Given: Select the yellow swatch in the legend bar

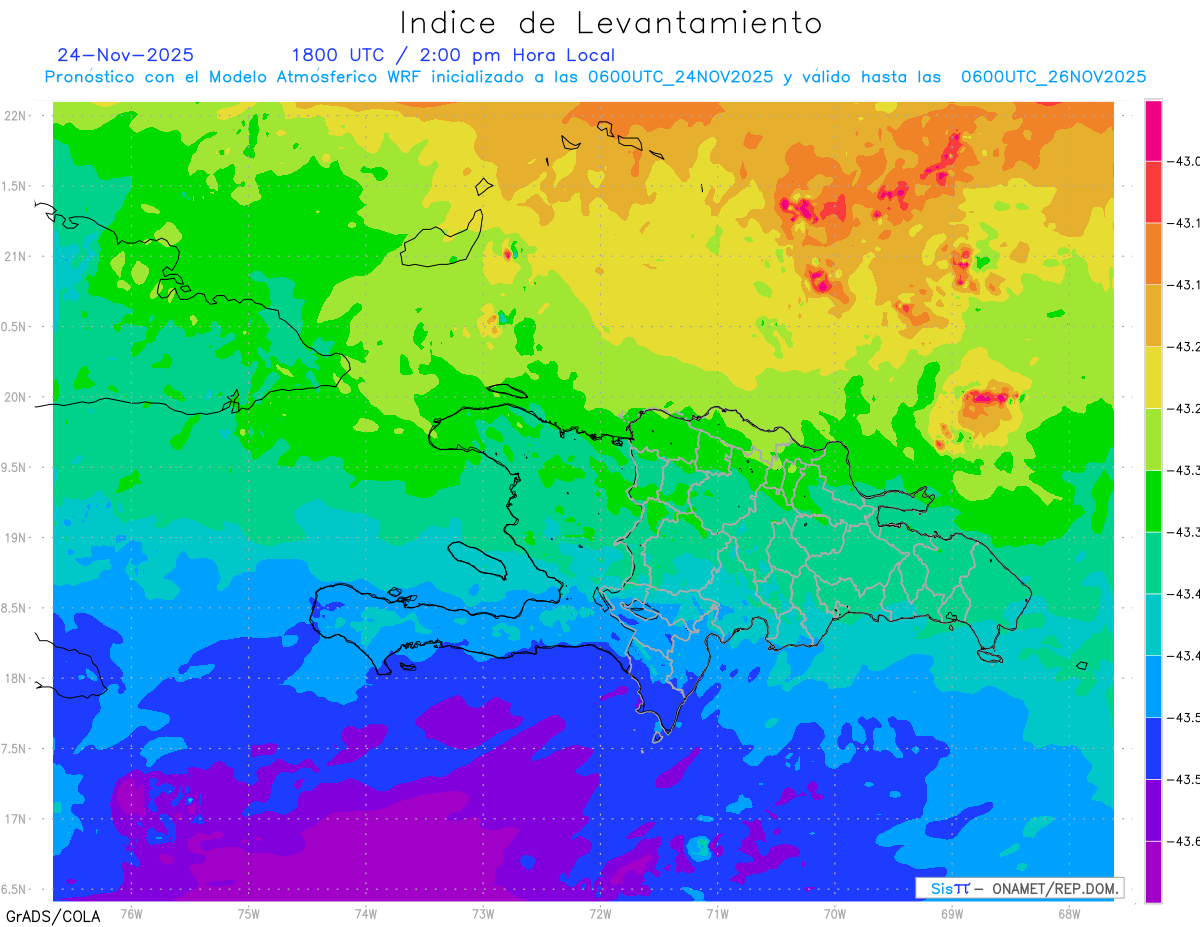Looking at the screenshot, I should 1153,377.
